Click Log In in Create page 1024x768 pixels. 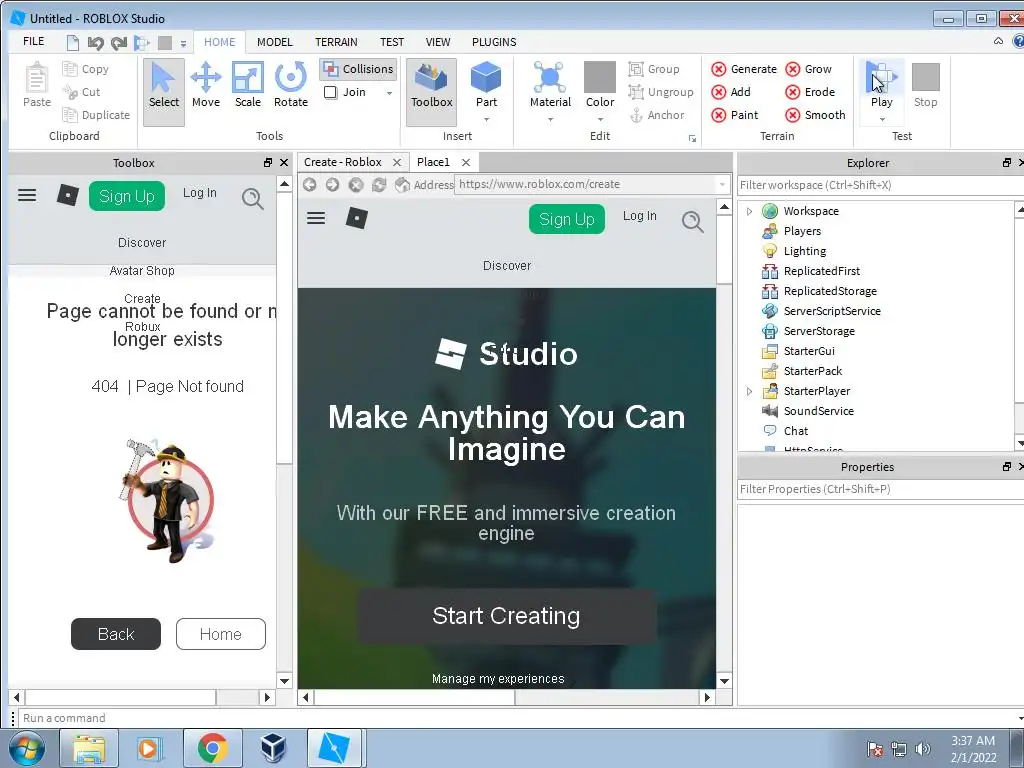point(639,216)
